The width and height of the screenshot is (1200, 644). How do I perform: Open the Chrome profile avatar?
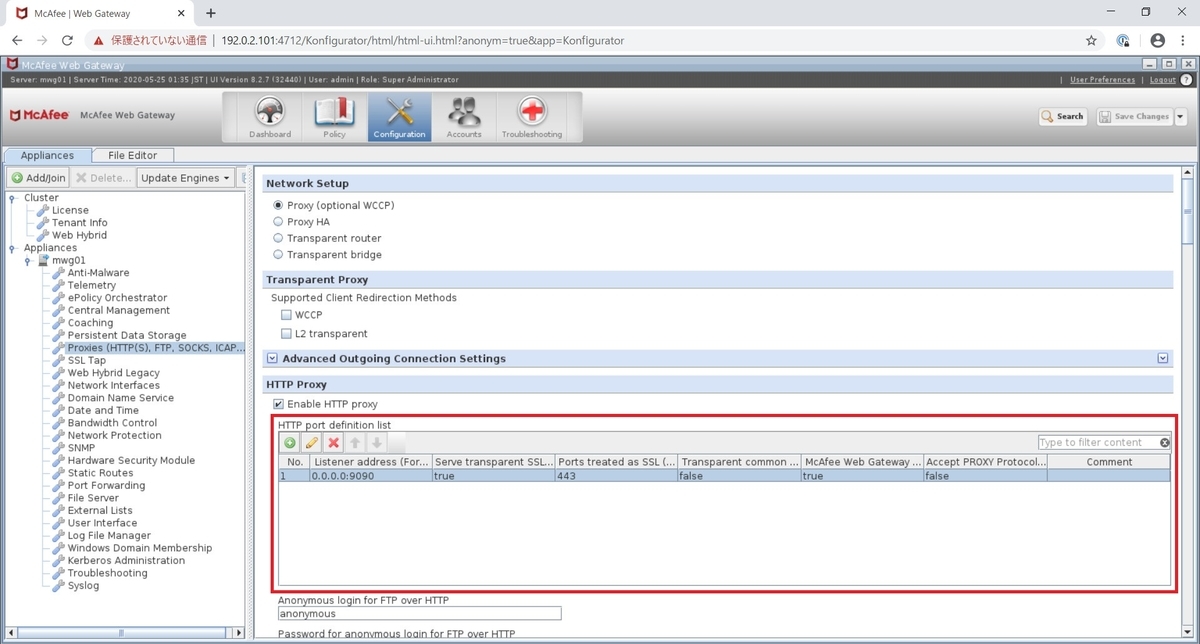click(x=1158, y=41)
